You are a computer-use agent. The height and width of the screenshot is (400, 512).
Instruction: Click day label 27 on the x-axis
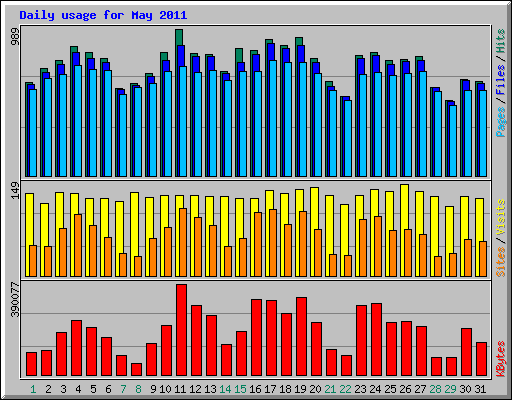tap(420, 389)
